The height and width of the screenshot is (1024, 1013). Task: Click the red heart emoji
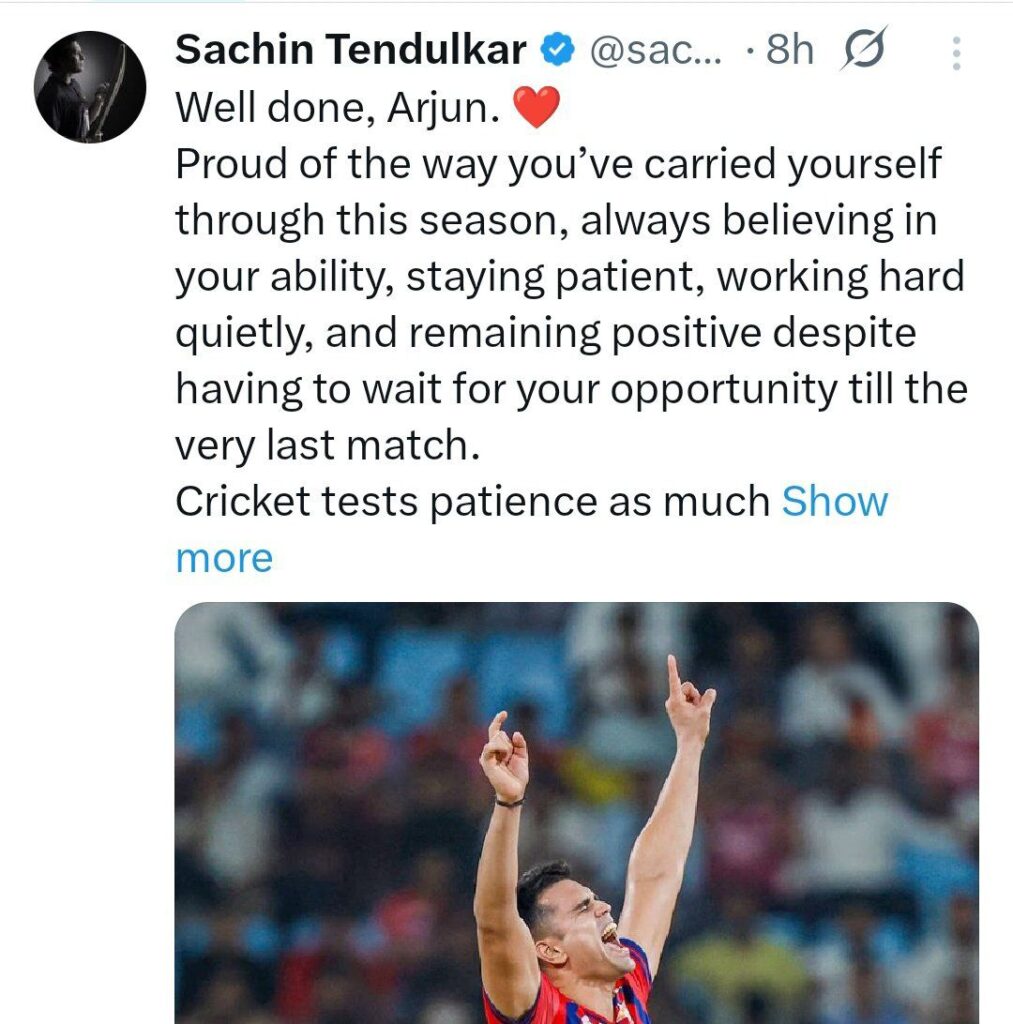[536, 107]
